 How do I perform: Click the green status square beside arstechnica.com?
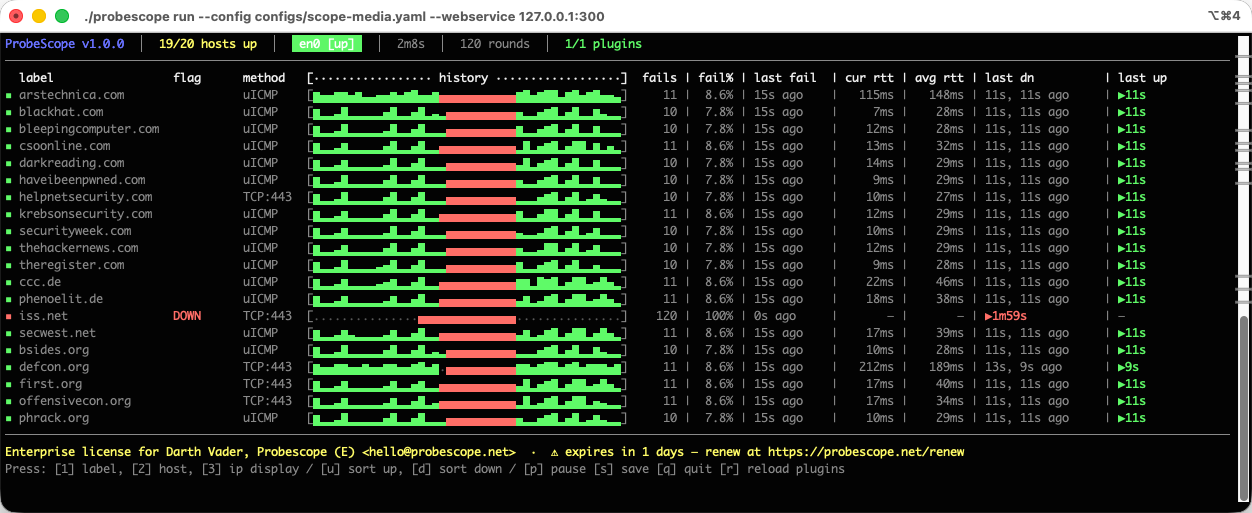point(9,95)
